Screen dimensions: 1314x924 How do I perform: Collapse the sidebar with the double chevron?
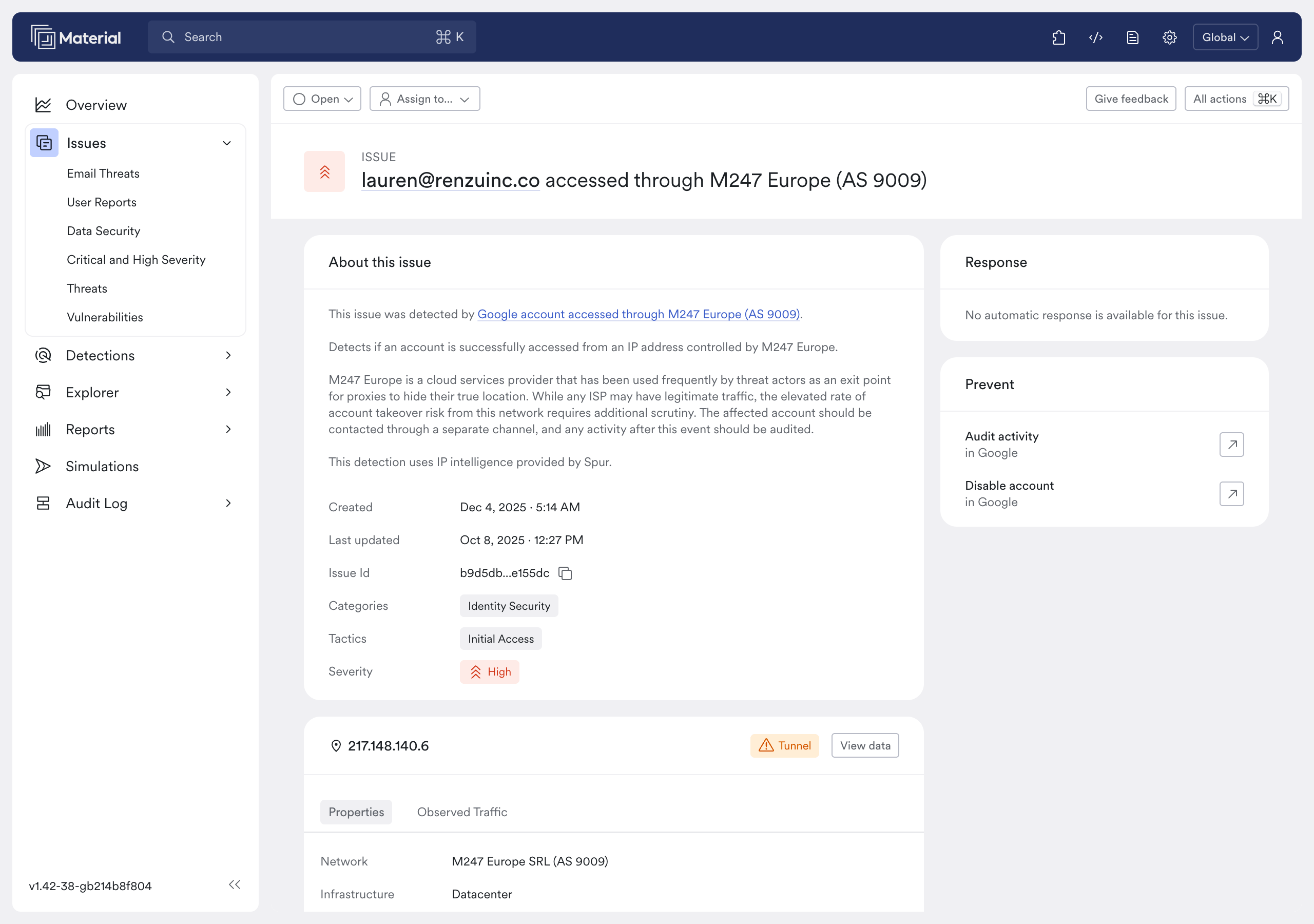234,884
